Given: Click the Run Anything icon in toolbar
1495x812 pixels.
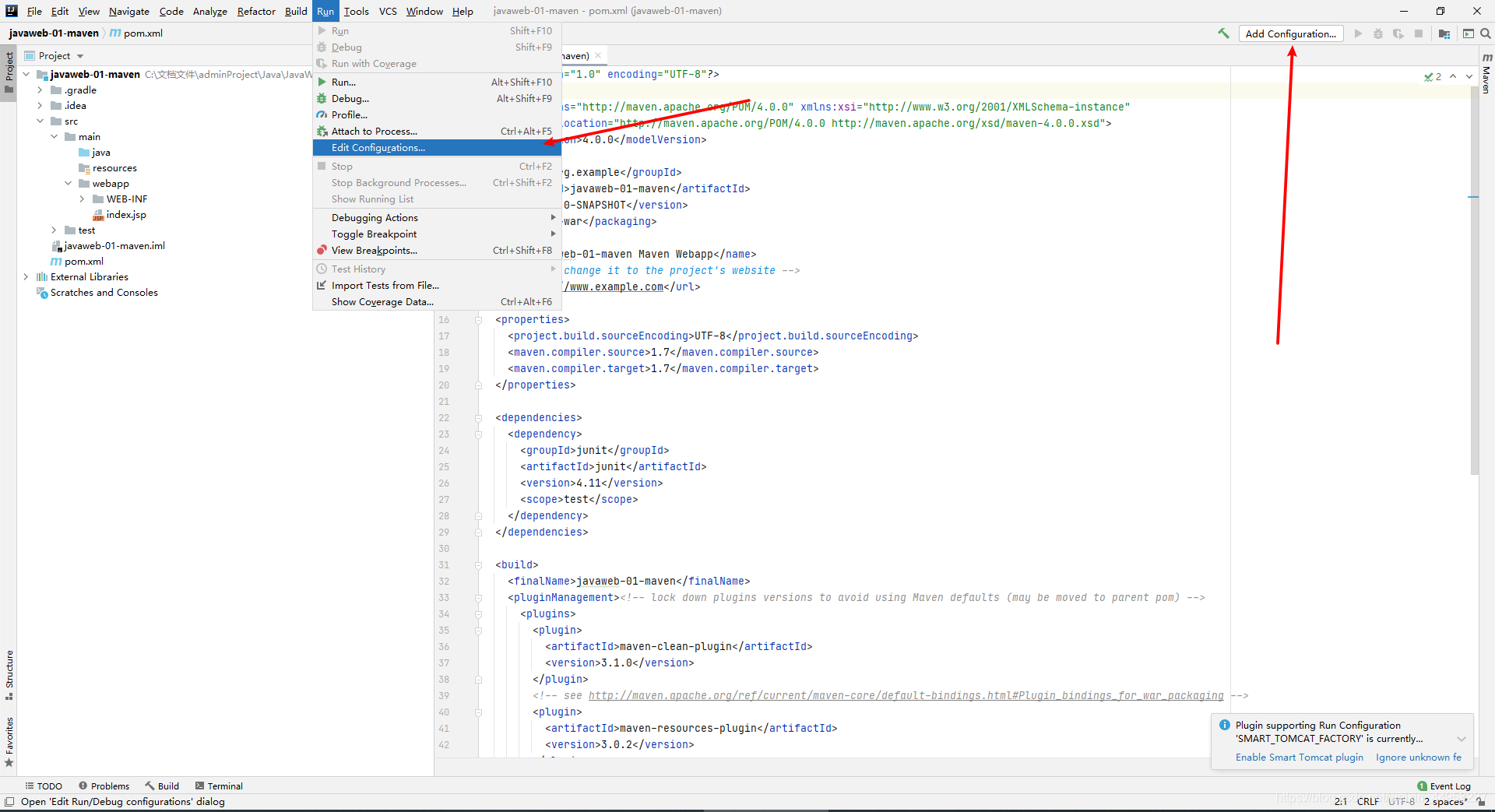Looking at the screenshot, I should (x=1469, y=33).
